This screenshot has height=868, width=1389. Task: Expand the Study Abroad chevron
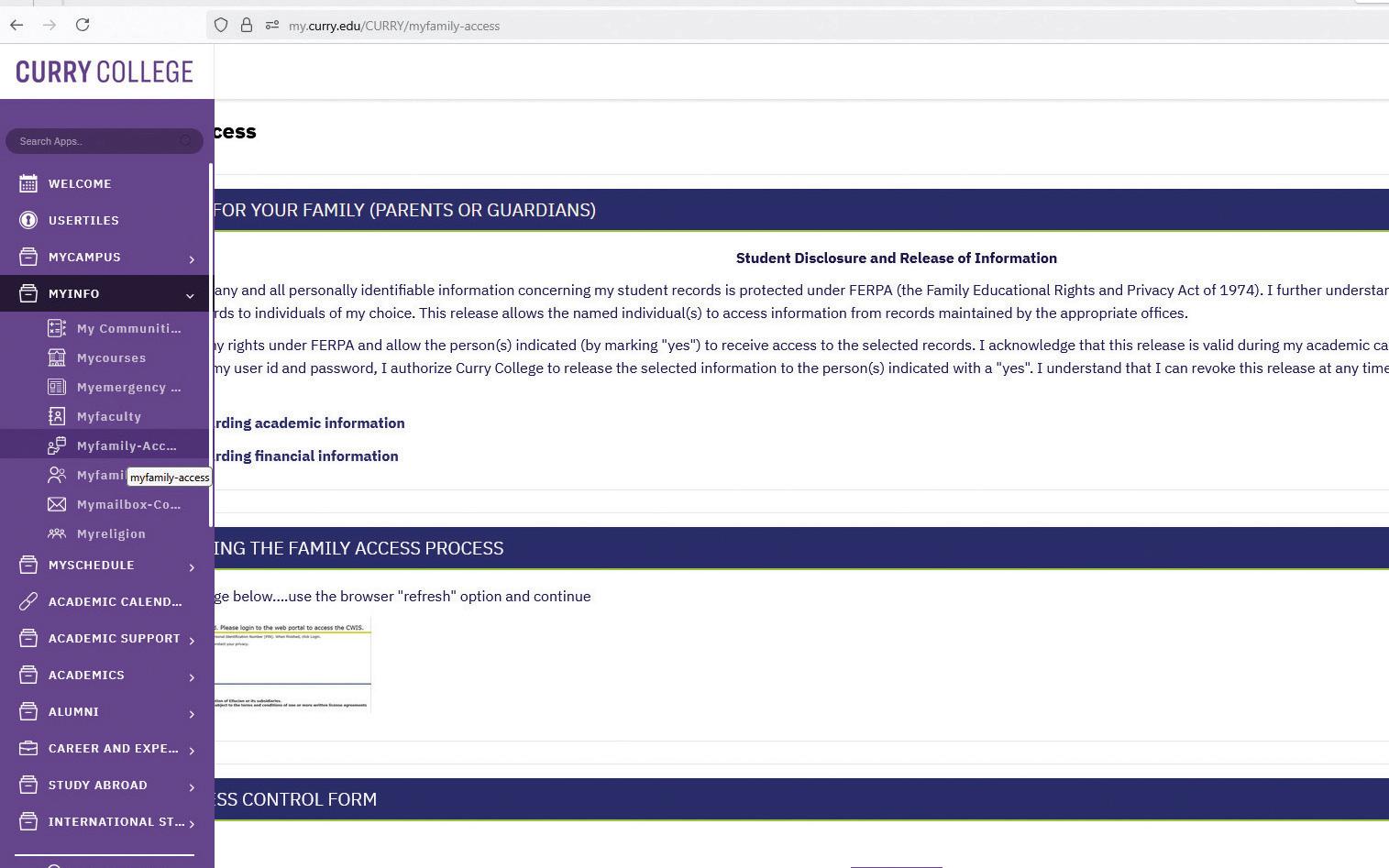[x=192, y=787]
